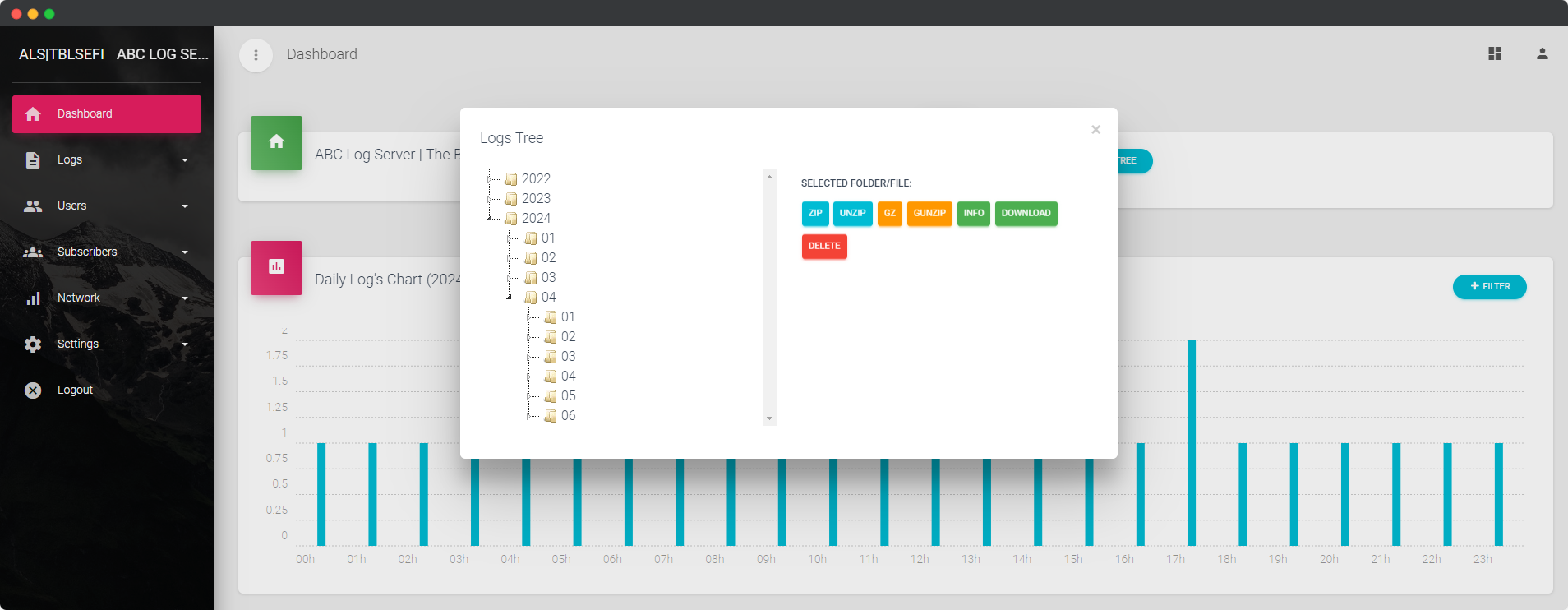
Task: Select Users label in the sidebar
Action: coord(72,206)
